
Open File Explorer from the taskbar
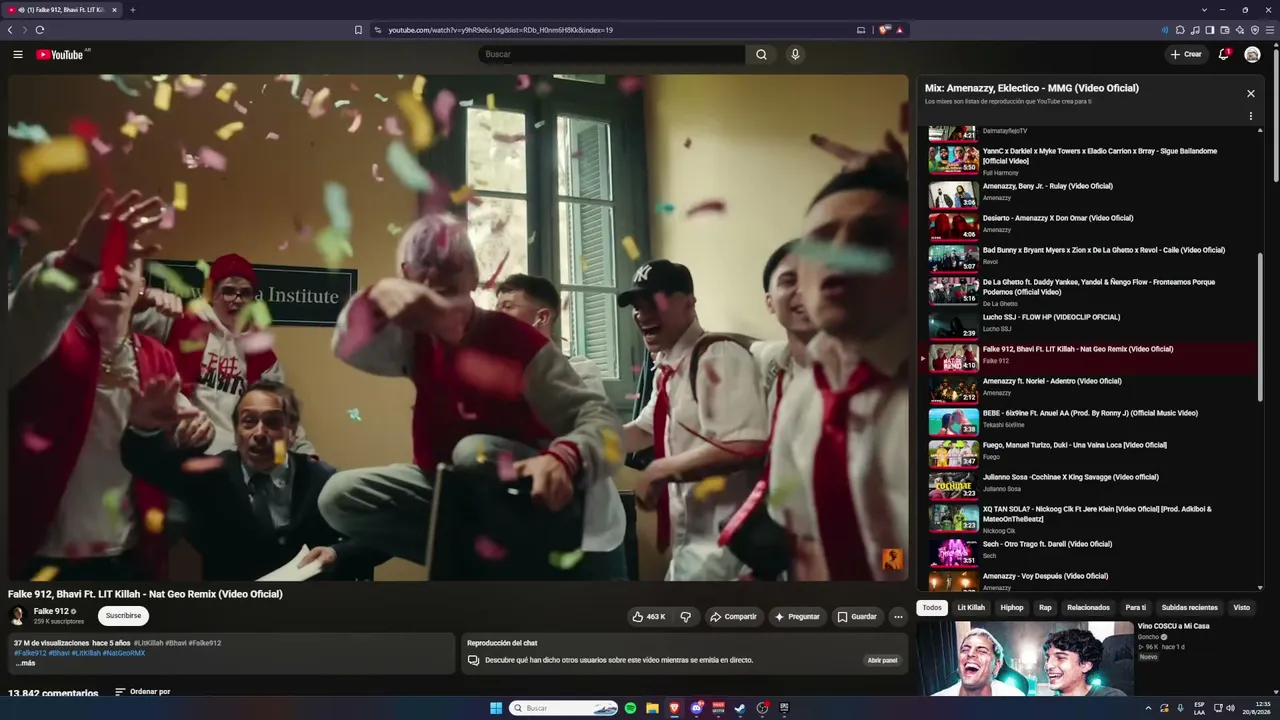pos(652,708)
